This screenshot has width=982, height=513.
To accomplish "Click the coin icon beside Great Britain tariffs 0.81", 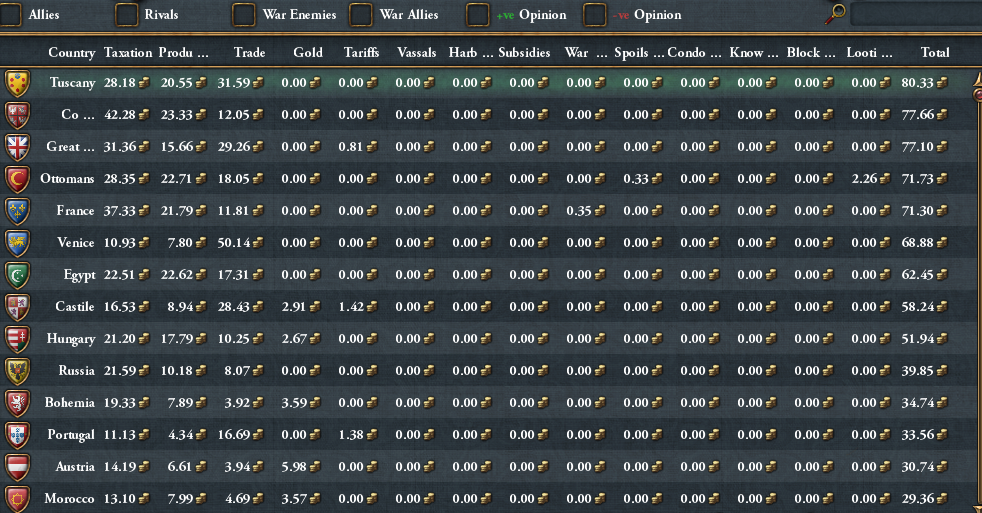I will tap(371, 147).
